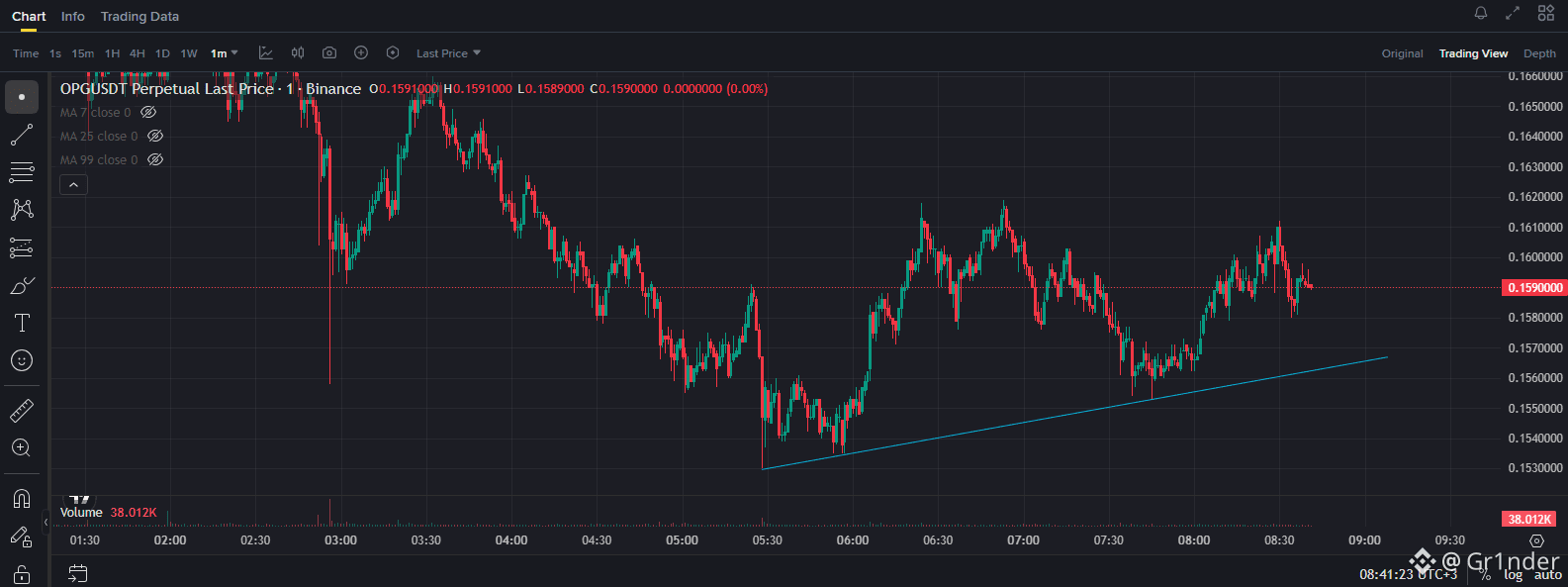The image size is (1568, 587).
Task: Switch to the Info tab
Action: 72,16
